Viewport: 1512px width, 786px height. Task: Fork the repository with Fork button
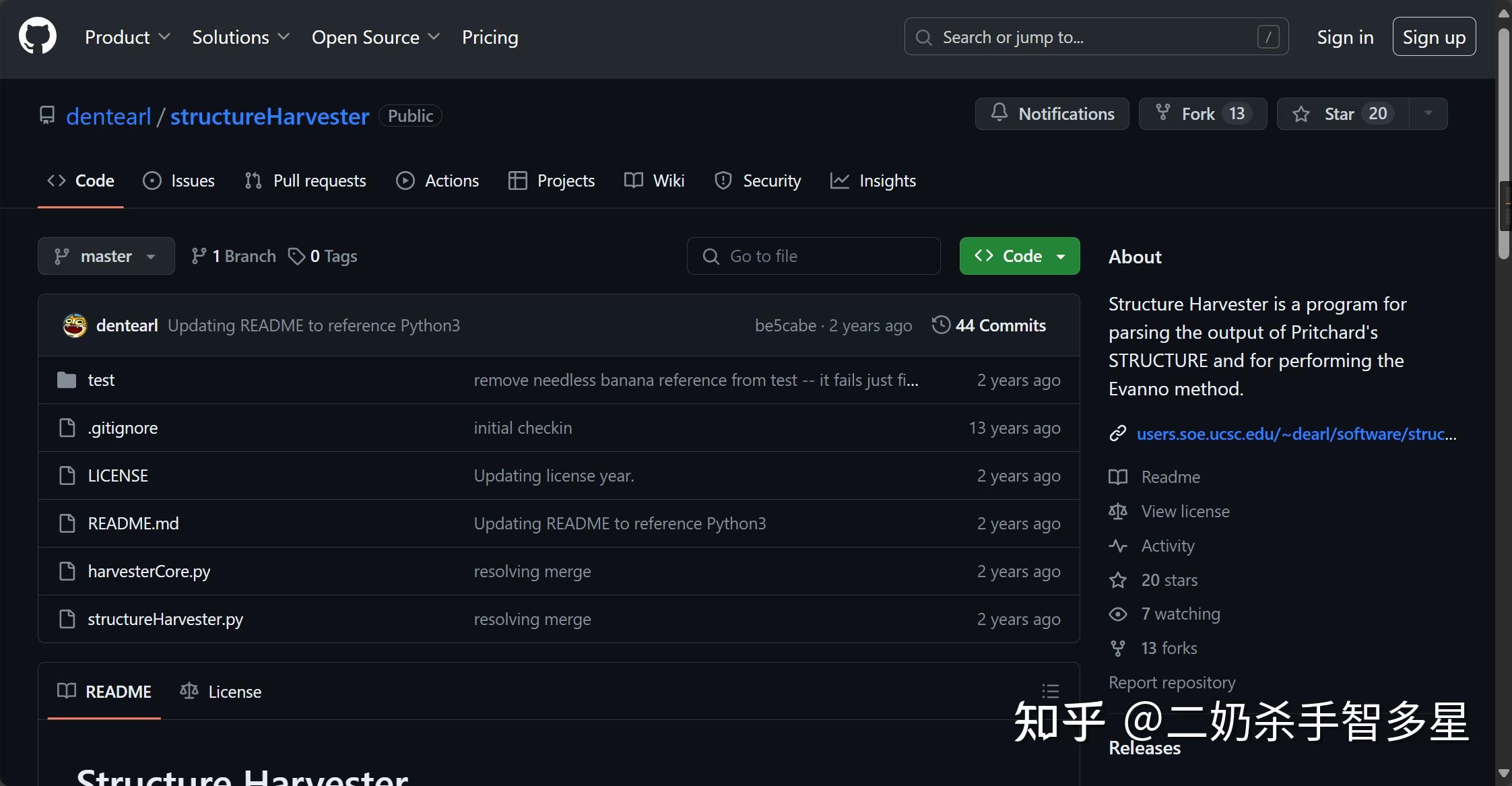pos(1203,114)
